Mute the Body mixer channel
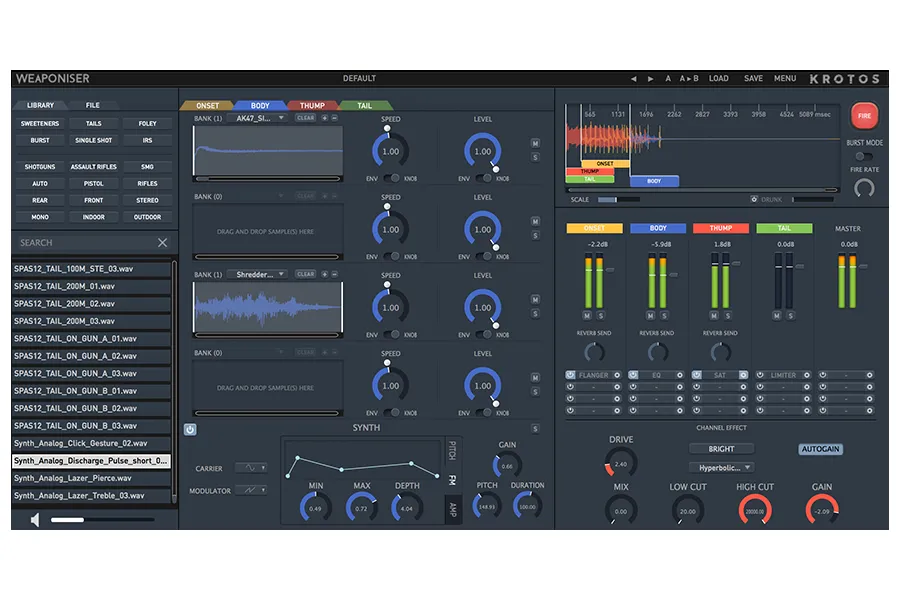The image size is (900, 600). pos(650,316)
